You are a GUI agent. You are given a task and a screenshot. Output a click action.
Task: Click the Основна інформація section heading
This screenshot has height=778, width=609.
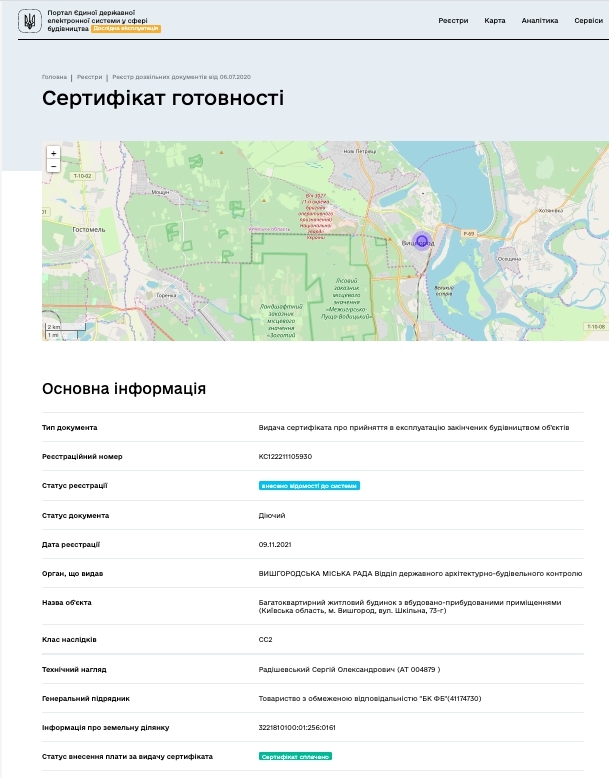click(124, 389)
